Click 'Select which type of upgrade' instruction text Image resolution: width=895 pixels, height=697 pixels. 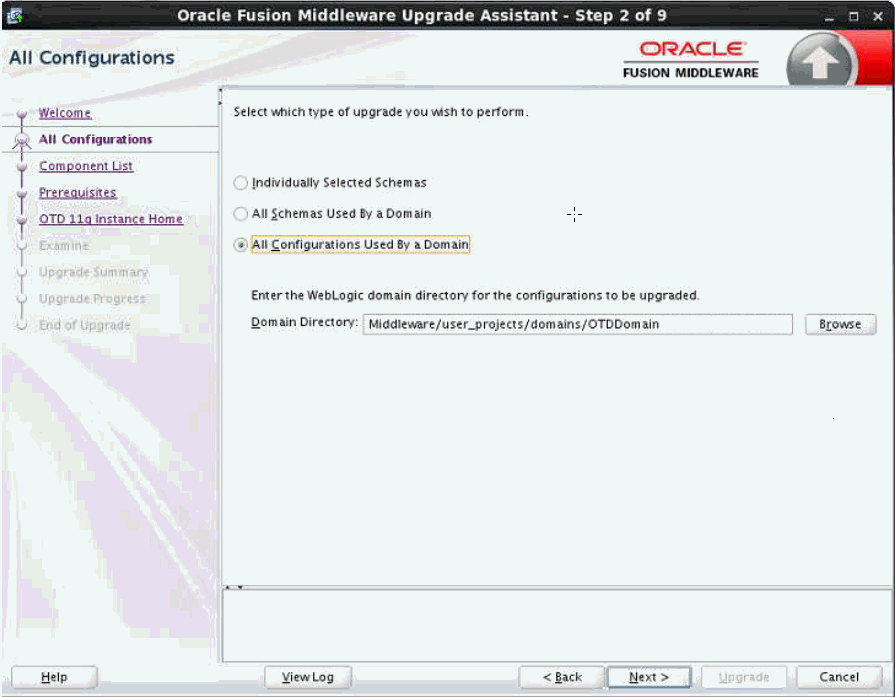(x=381, y=112)
